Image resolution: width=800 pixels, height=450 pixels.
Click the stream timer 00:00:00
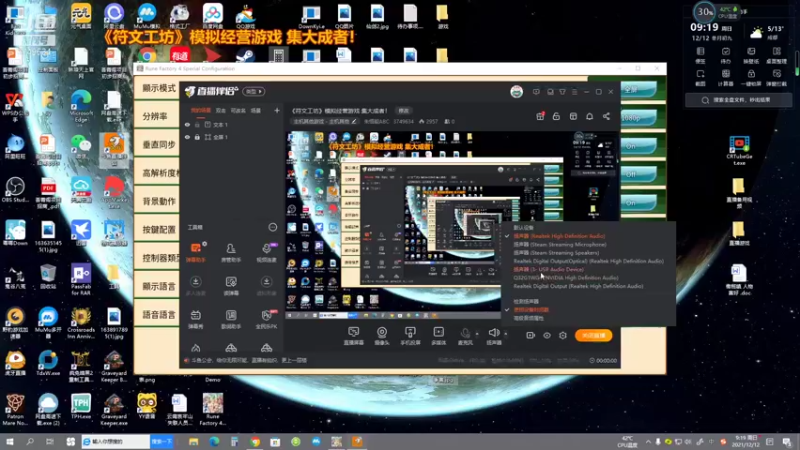coord(603,361)
